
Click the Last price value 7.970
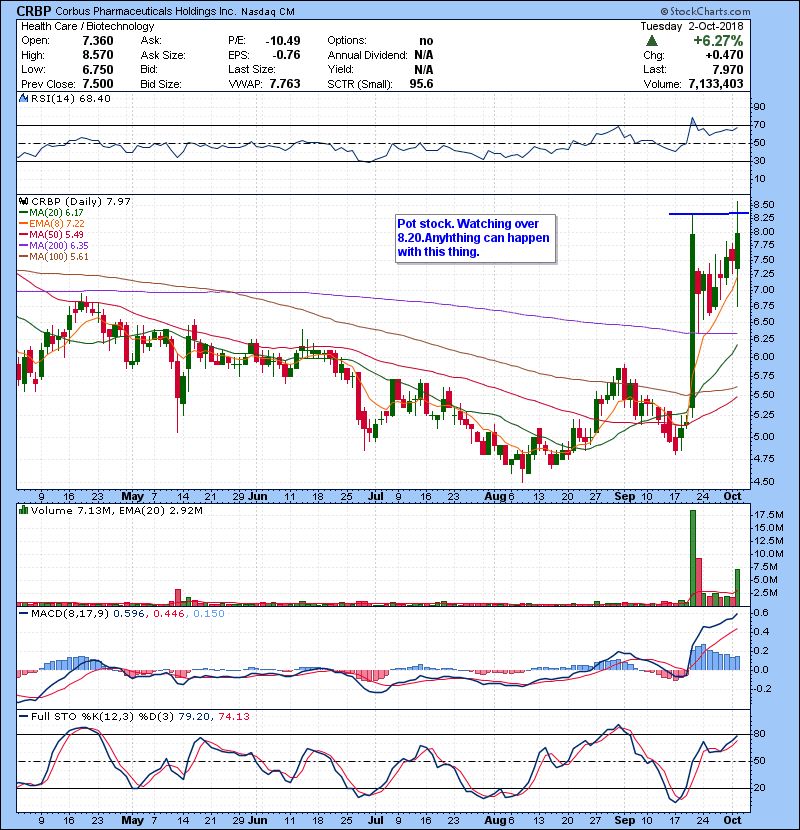[x=727, y=69]
